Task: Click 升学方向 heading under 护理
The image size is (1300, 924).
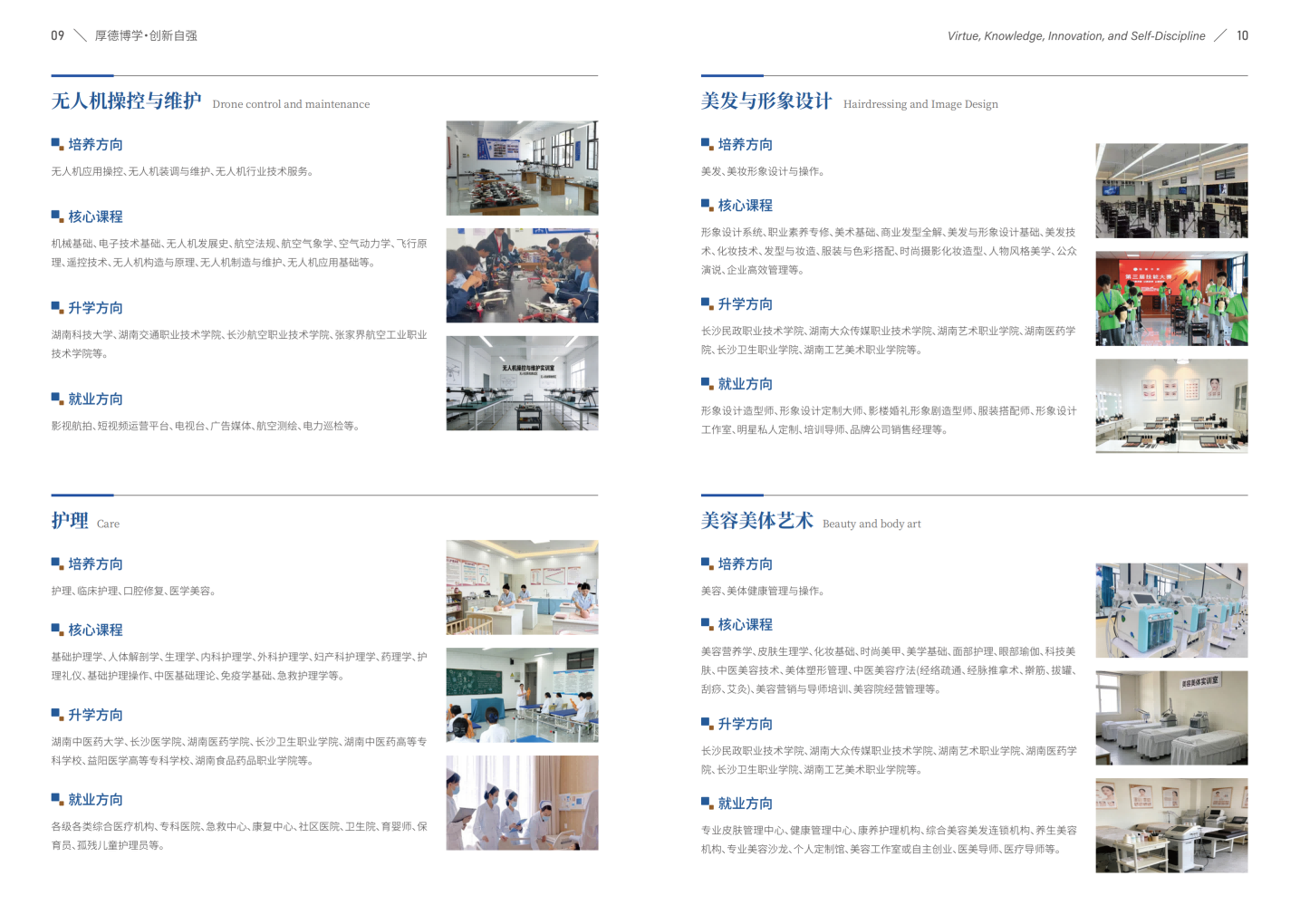Action: click(x=95, y=716)
